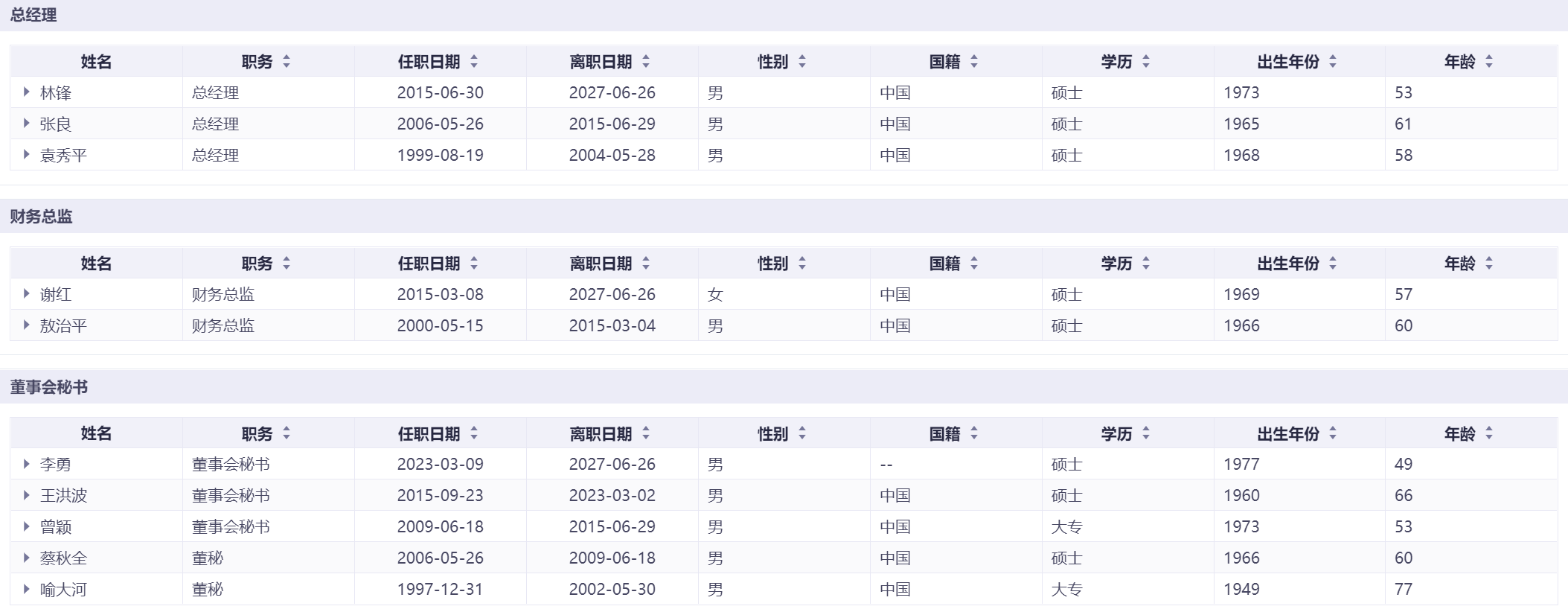Click the 总经理 section header
This screenshot has height=612, width=1568.
click(33, 16)
